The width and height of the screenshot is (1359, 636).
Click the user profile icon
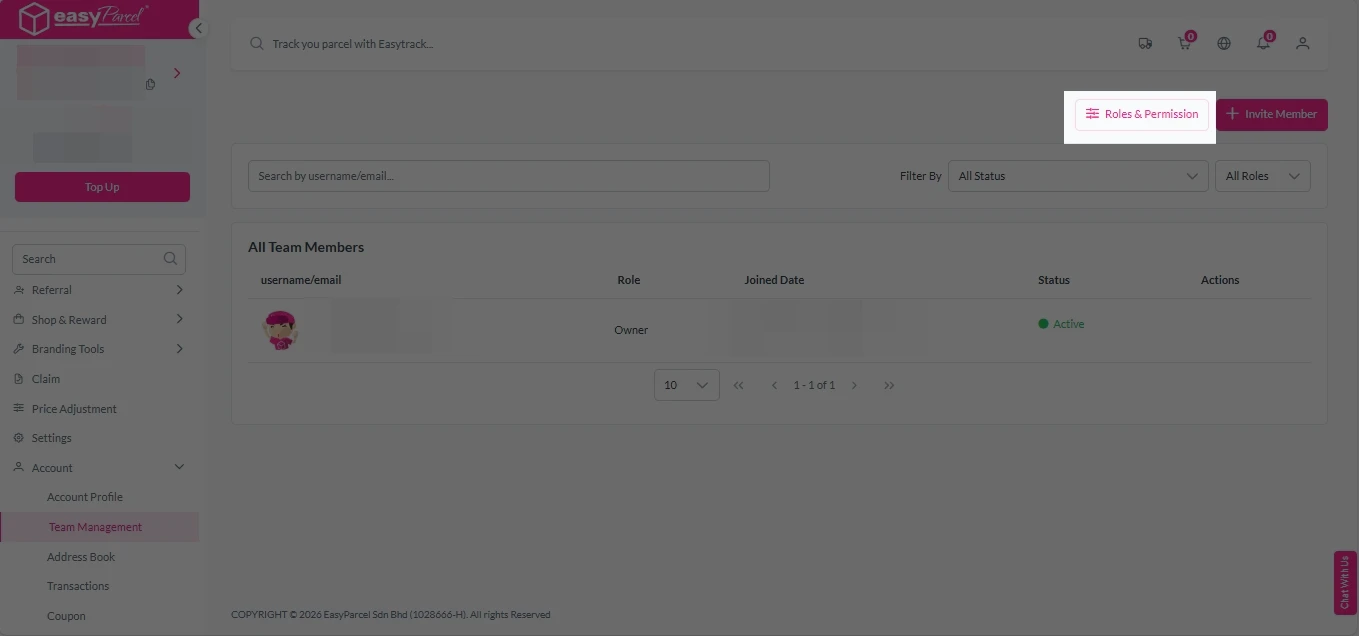(1302, 44)
